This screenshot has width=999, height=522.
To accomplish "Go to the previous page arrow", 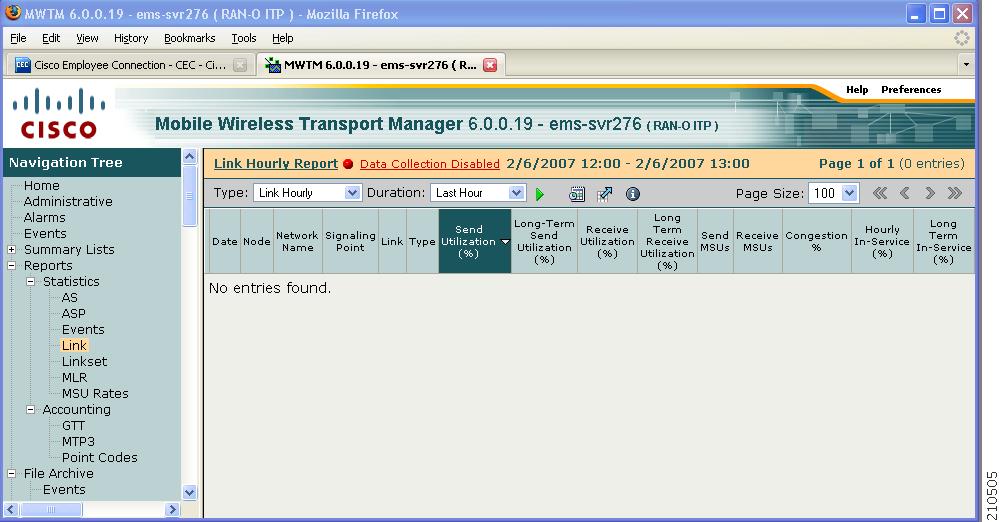I will [905, 193].
